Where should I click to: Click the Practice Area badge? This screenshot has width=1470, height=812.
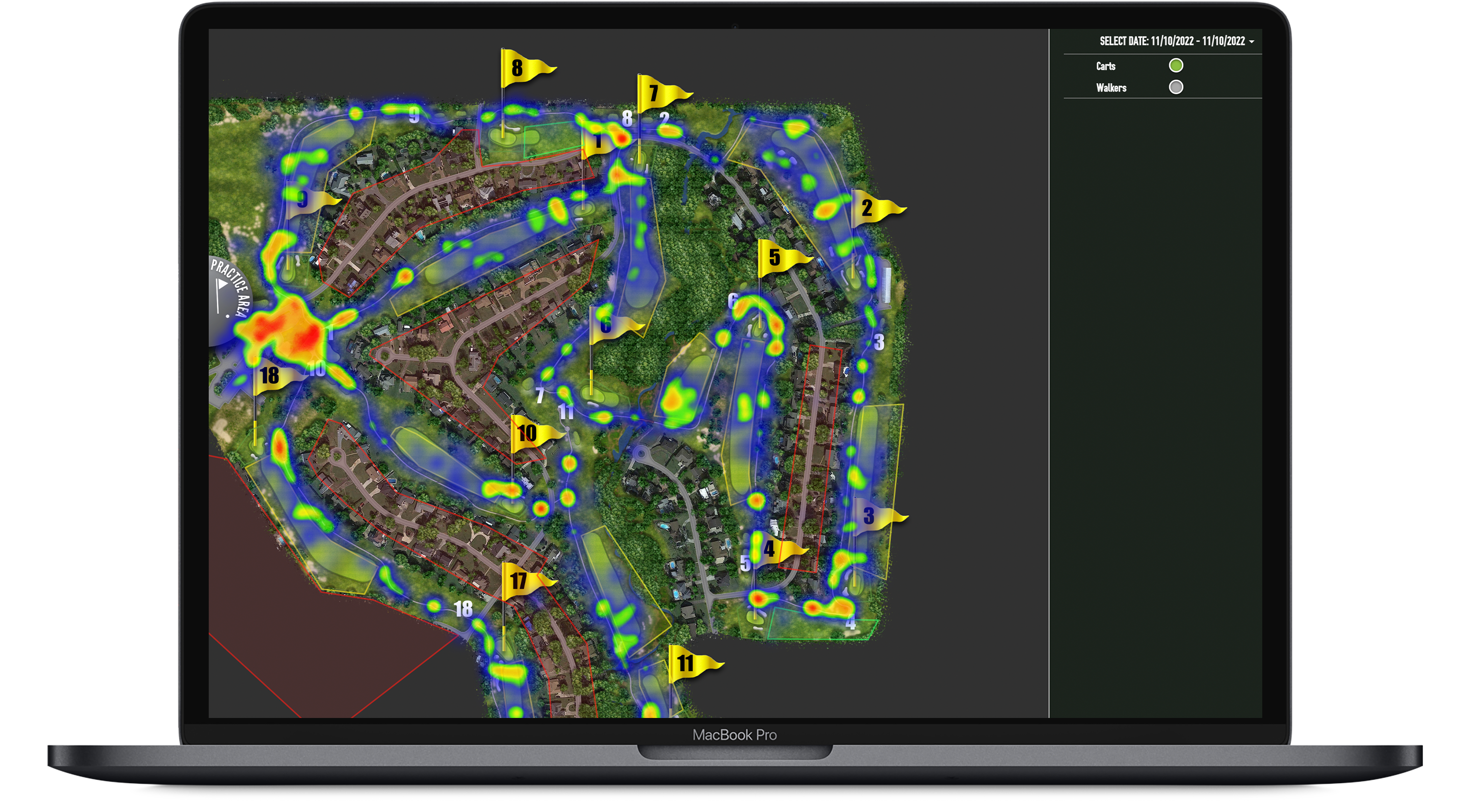228,301
